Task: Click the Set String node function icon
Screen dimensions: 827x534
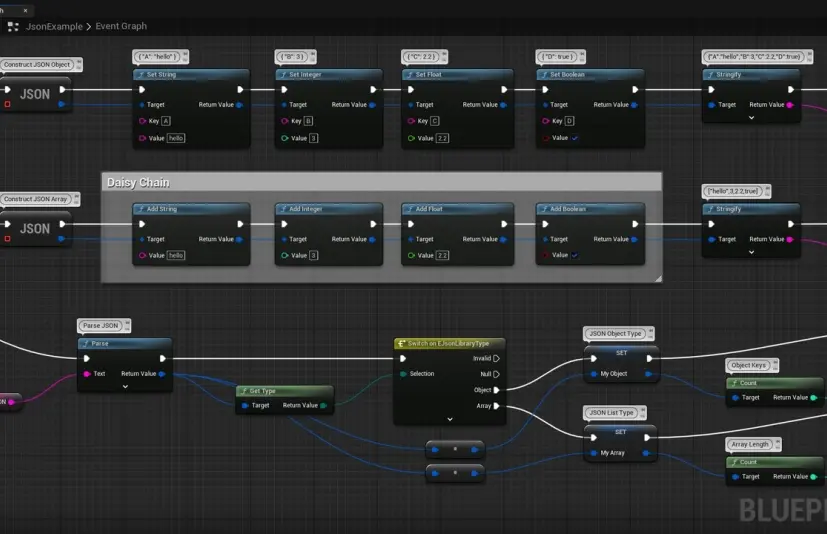Action: [141, 75]
